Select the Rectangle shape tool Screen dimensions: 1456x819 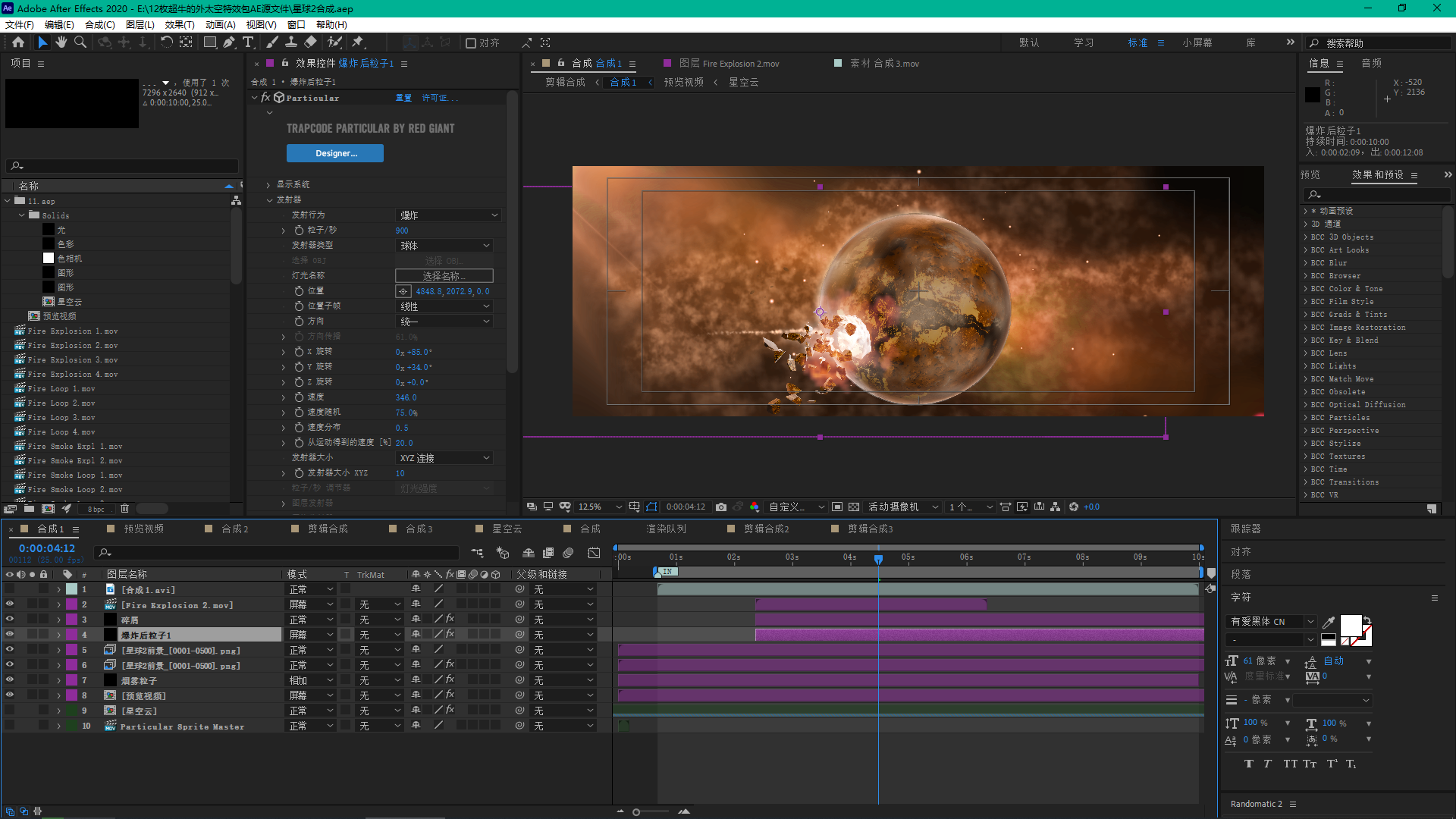pos(210,42)
